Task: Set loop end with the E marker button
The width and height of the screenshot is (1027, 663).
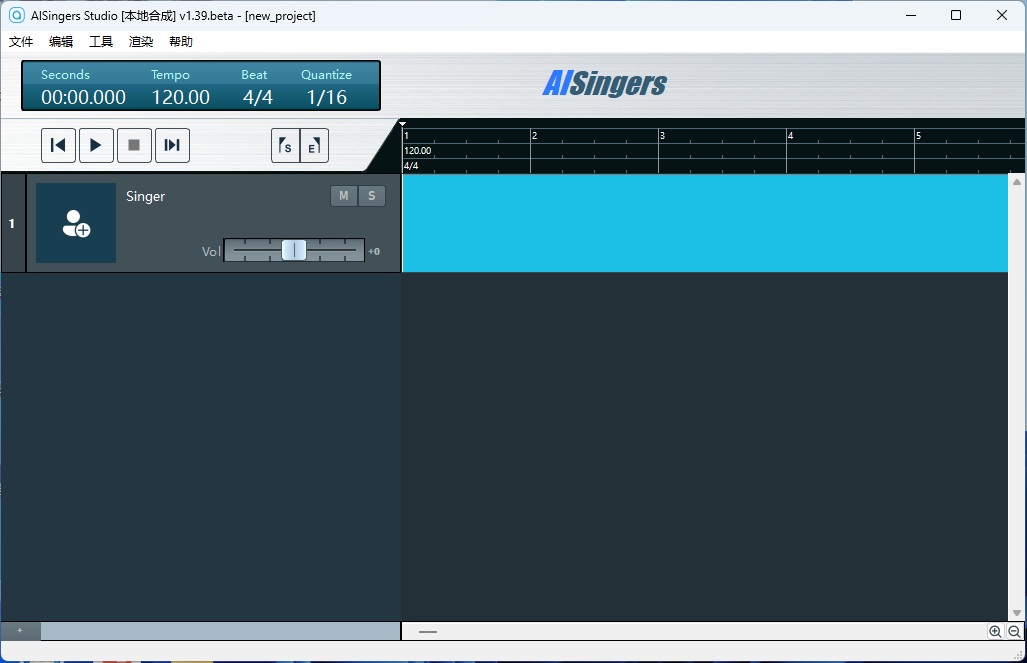Action: tap(314, 145)
